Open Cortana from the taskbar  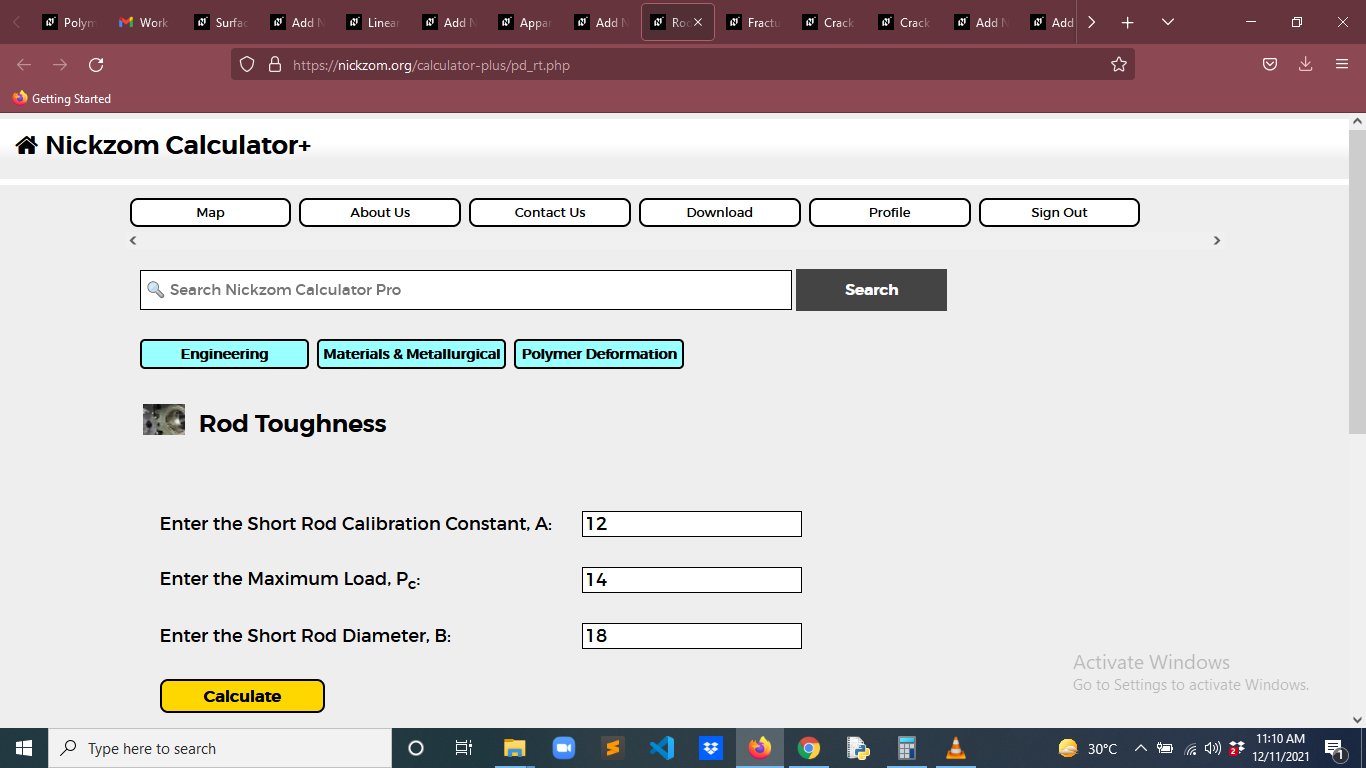(x=416, y=748)
